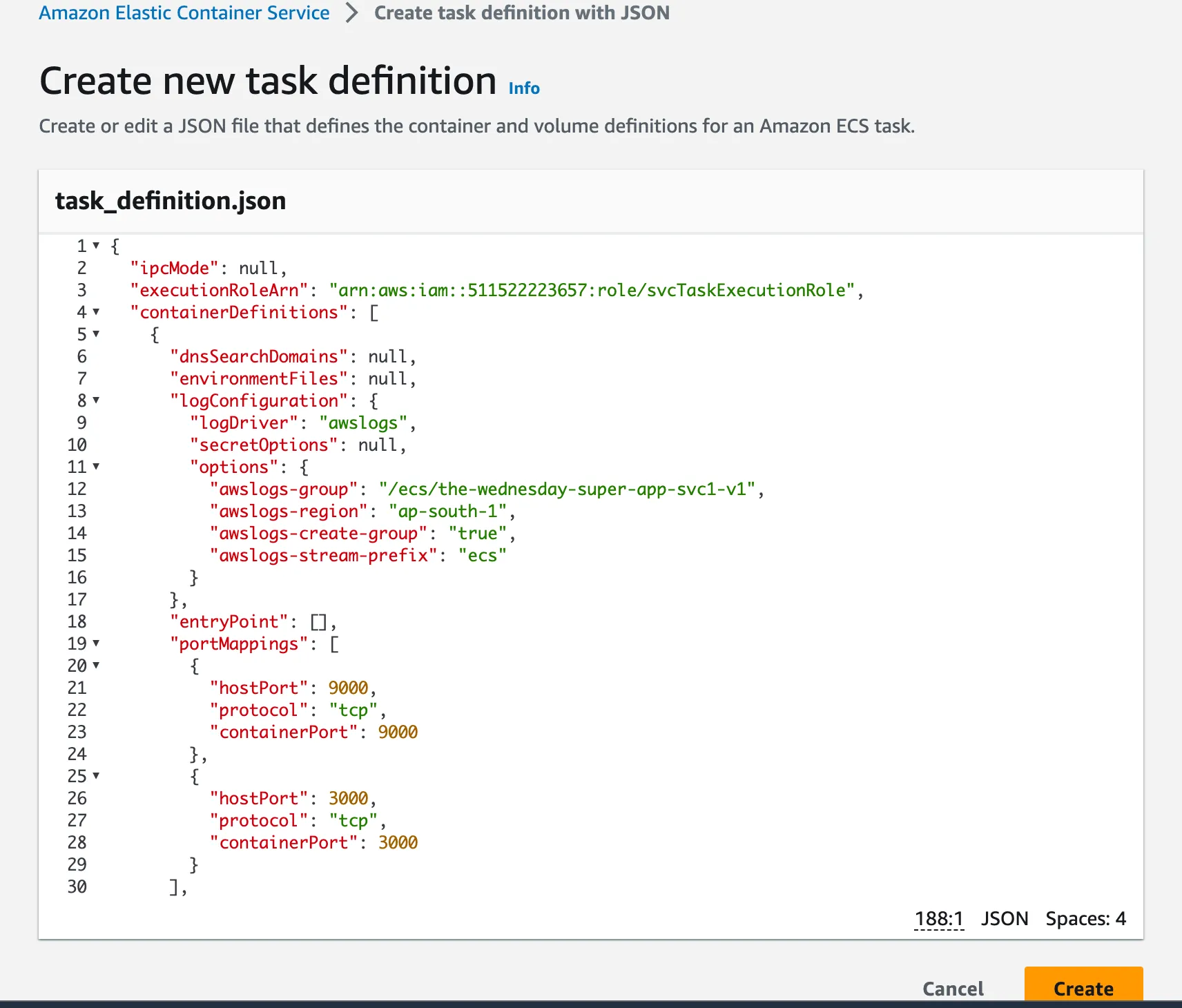Click the "portMappings" key on line 19

239,643
